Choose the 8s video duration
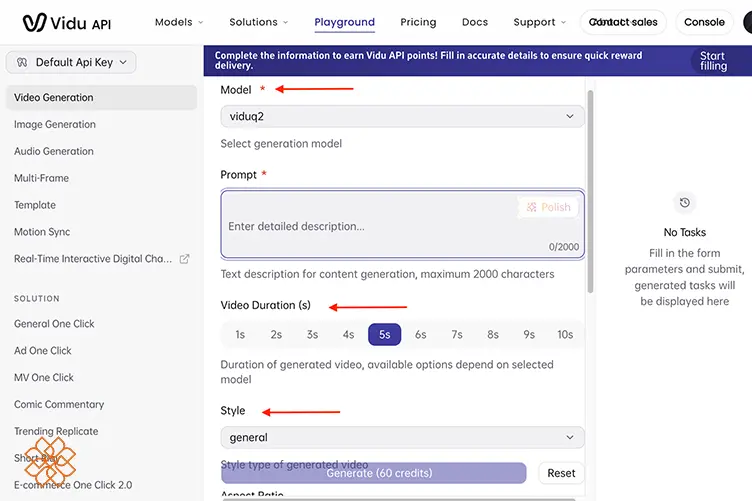This screenshot has height=501, width=752. pyautogui.click(x=493, y=335)
